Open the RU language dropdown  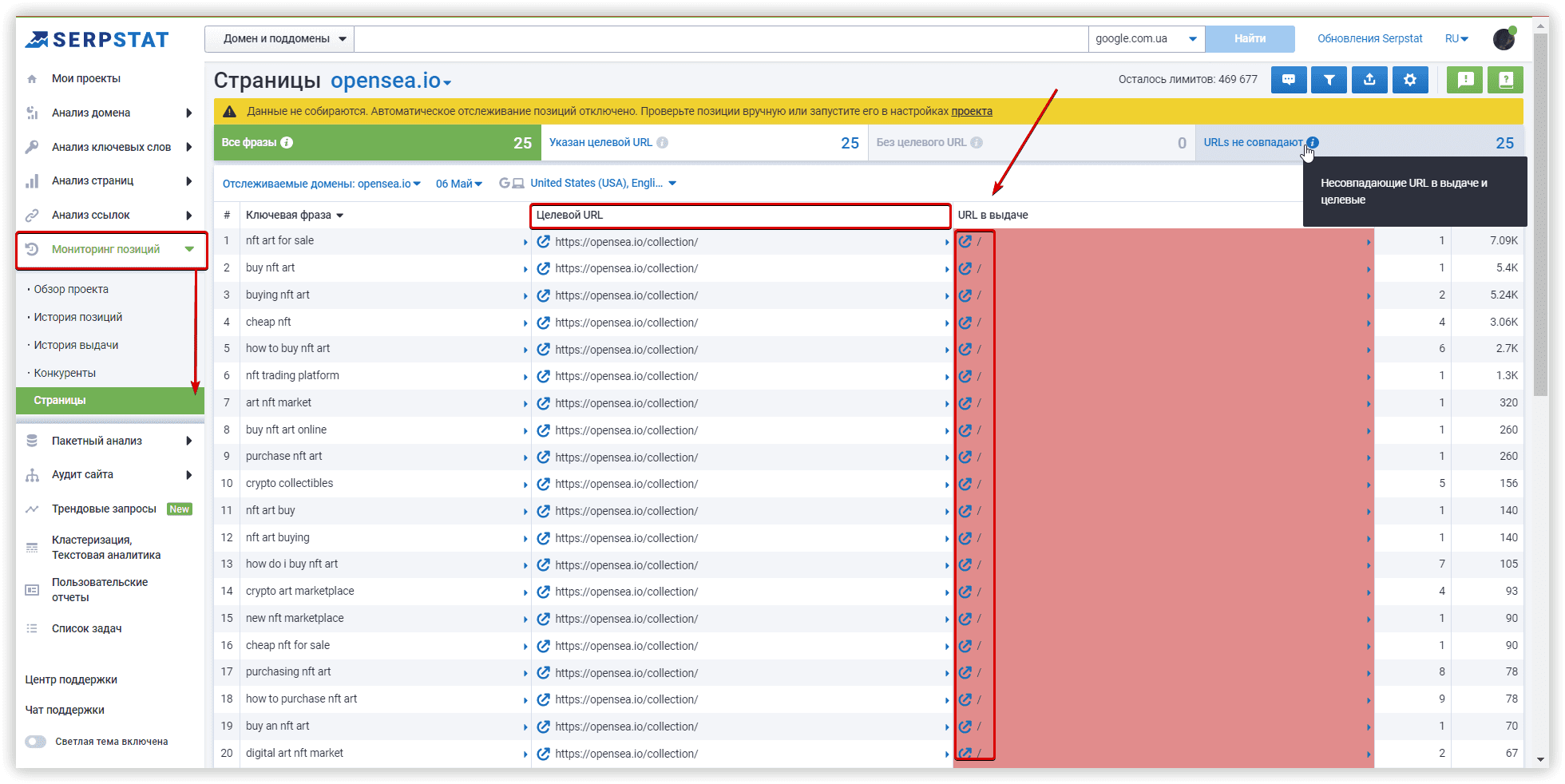1457,38
